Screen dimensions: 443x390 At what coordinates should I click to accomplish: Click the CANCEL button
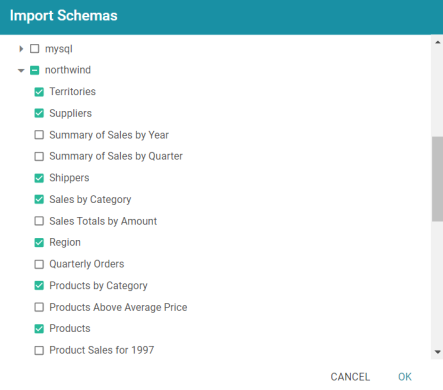click(x=350, y=377)
